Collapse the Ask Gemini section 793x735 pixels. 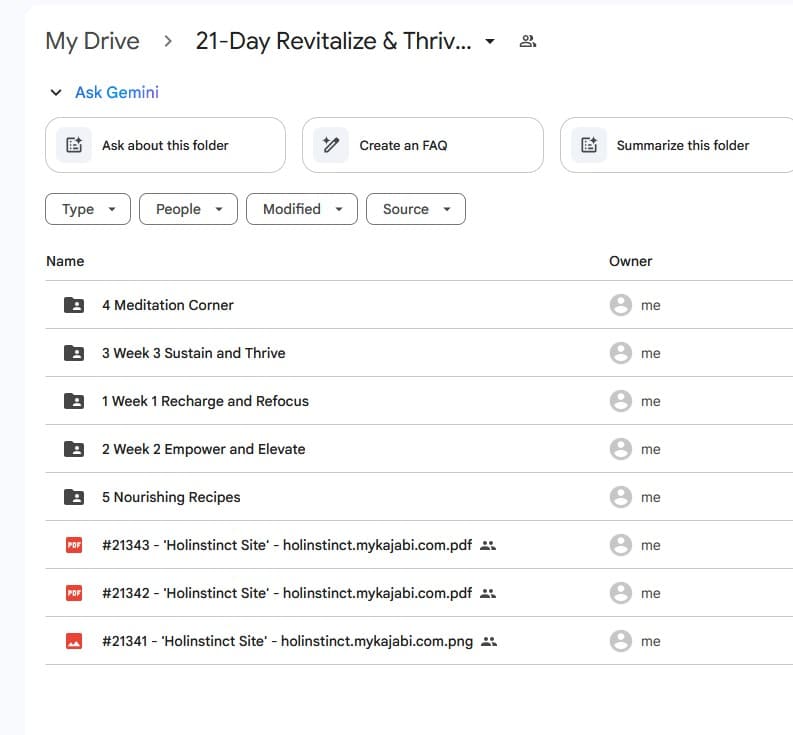[x=56, y=93]
